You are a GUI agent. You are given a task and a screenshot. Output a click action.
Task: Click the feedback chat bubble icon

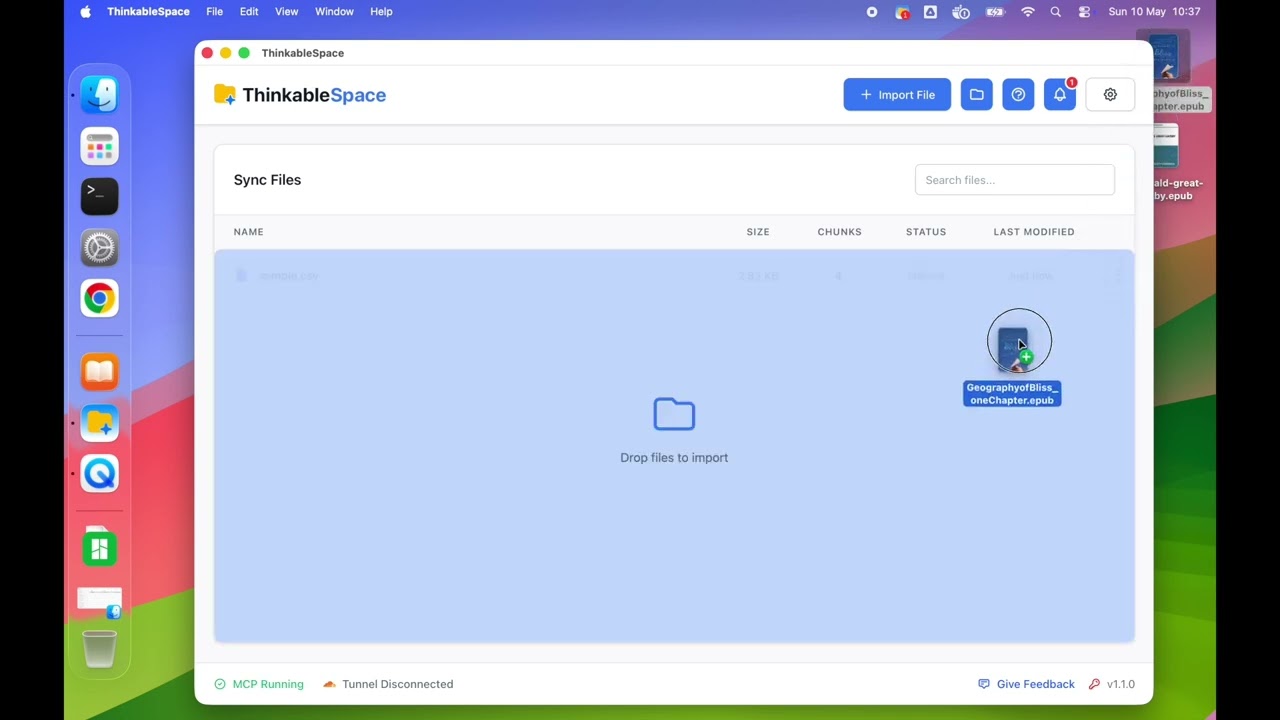[x=984, y=684]
